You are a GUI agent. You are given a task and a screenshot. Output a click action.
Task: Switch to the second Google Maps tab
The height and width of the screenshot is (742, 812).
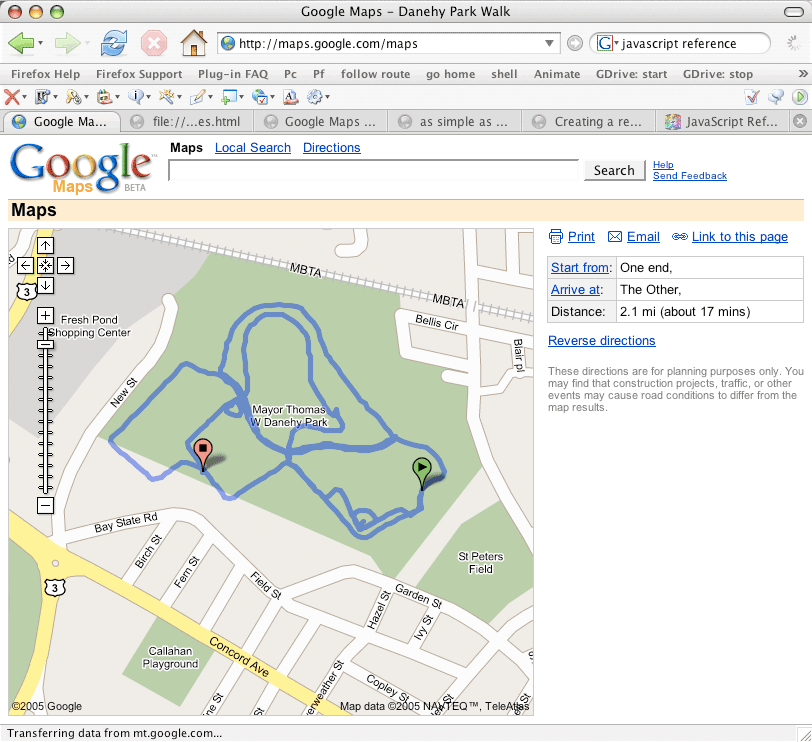(x=322, y=122)
